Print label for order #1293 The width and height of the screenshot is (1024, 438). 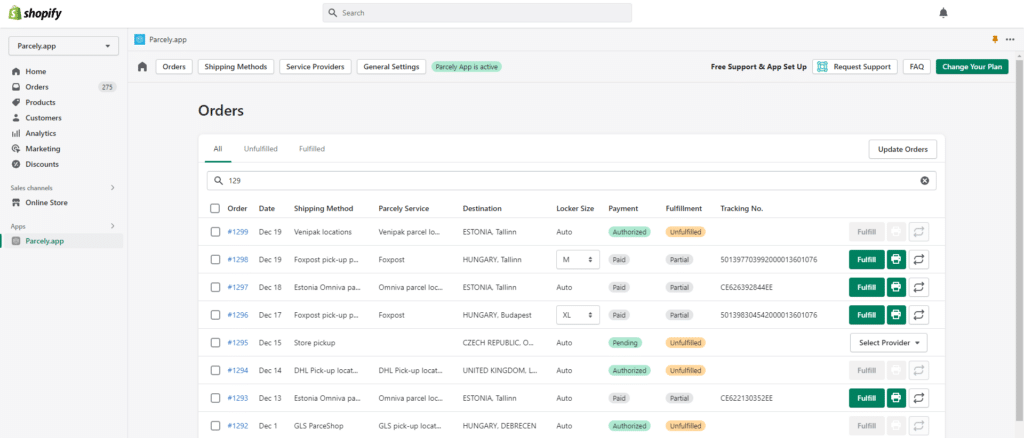(x=896, y=398)
